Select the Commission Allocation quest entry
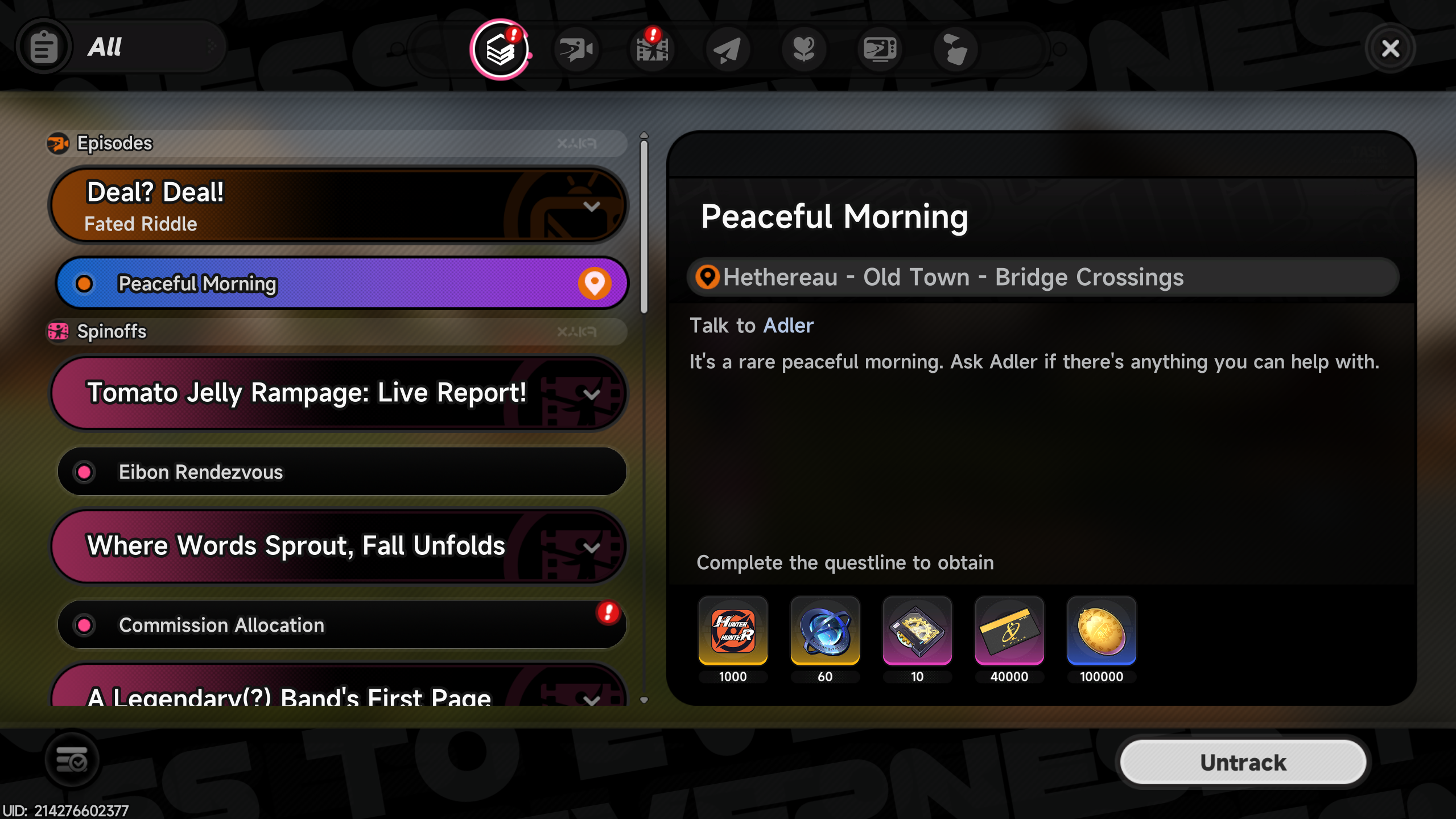Viewport: 1456px width, 819px height. (x=342, y=625)
